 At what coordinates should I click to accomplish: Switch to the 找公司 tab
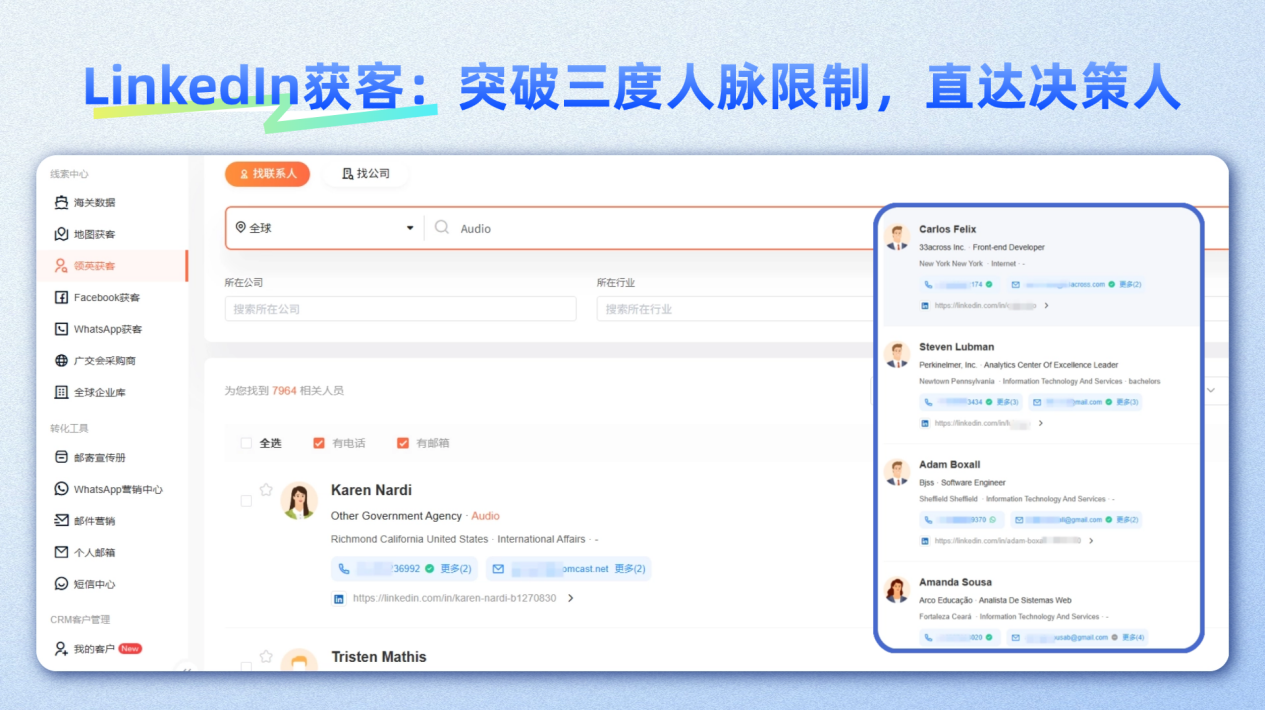[366, 174]
